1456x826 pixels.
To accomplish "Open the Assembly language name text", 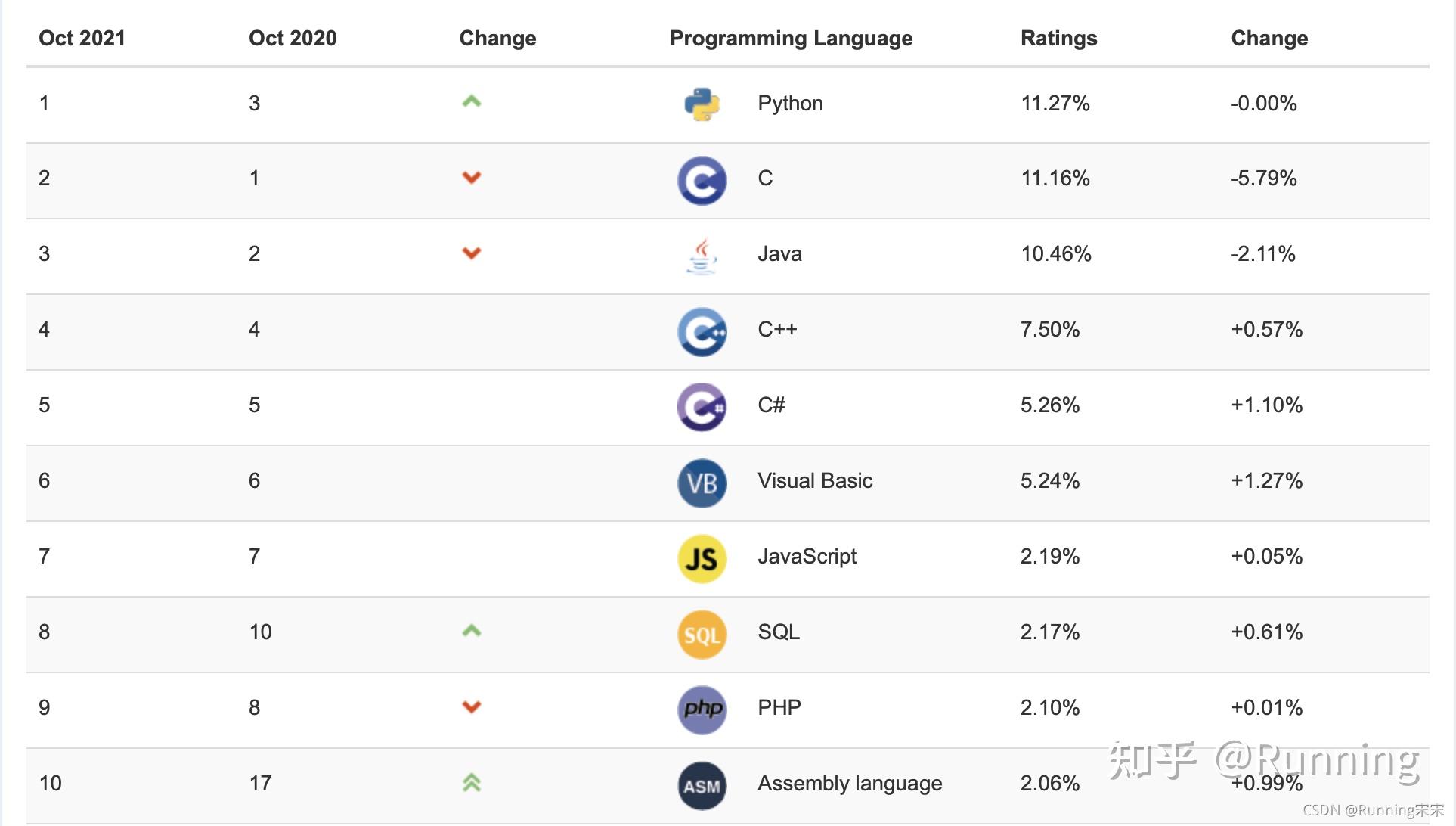I will [850, 784].
